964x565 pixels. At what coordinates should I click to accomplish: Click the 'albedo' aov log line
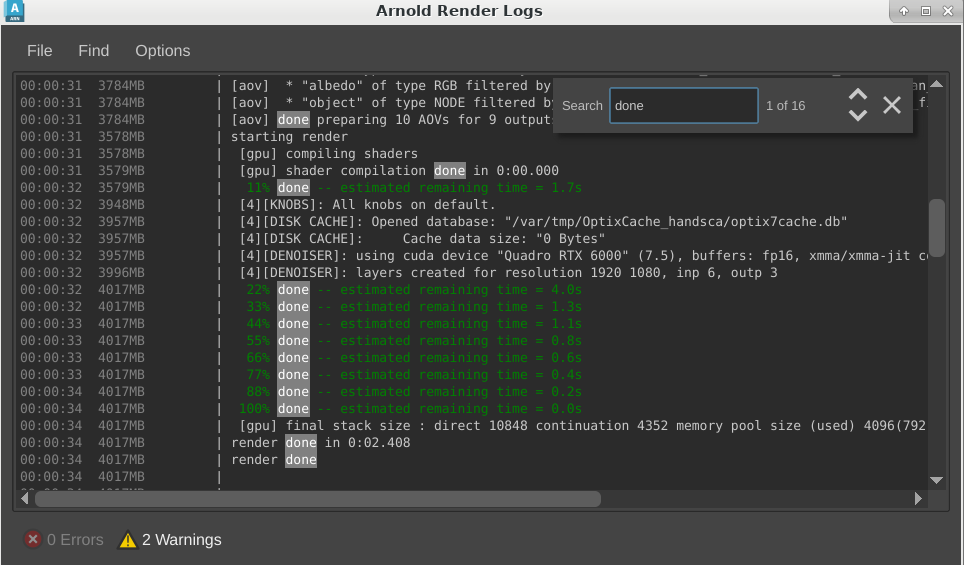click(x=391, y=85)
